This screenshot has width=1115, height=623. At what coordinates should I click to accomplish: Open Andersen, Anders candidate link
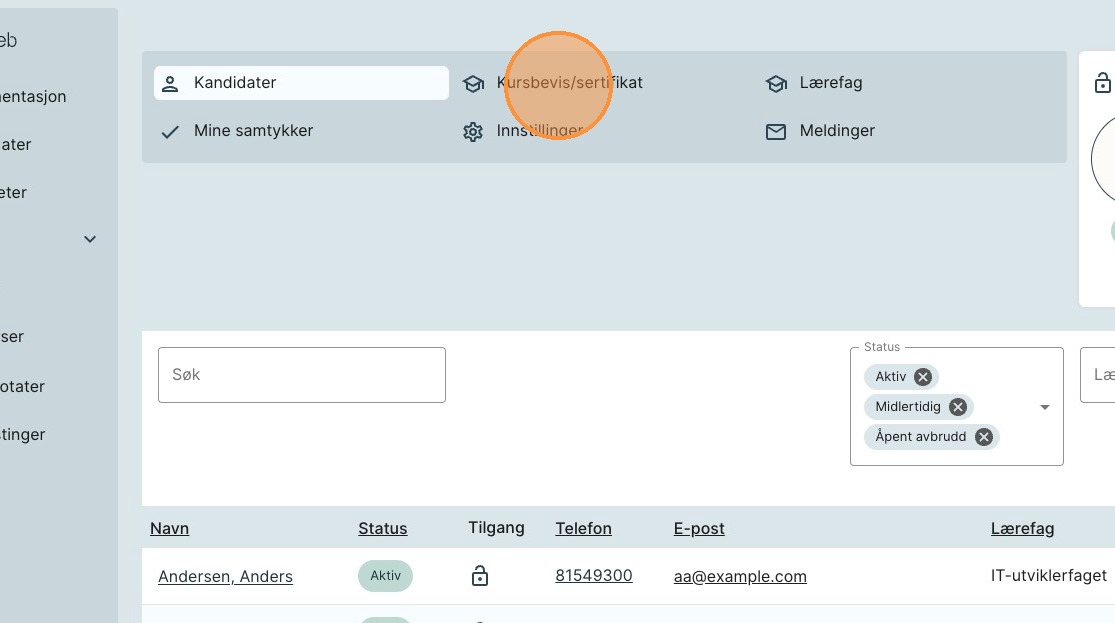pos(225,576)
